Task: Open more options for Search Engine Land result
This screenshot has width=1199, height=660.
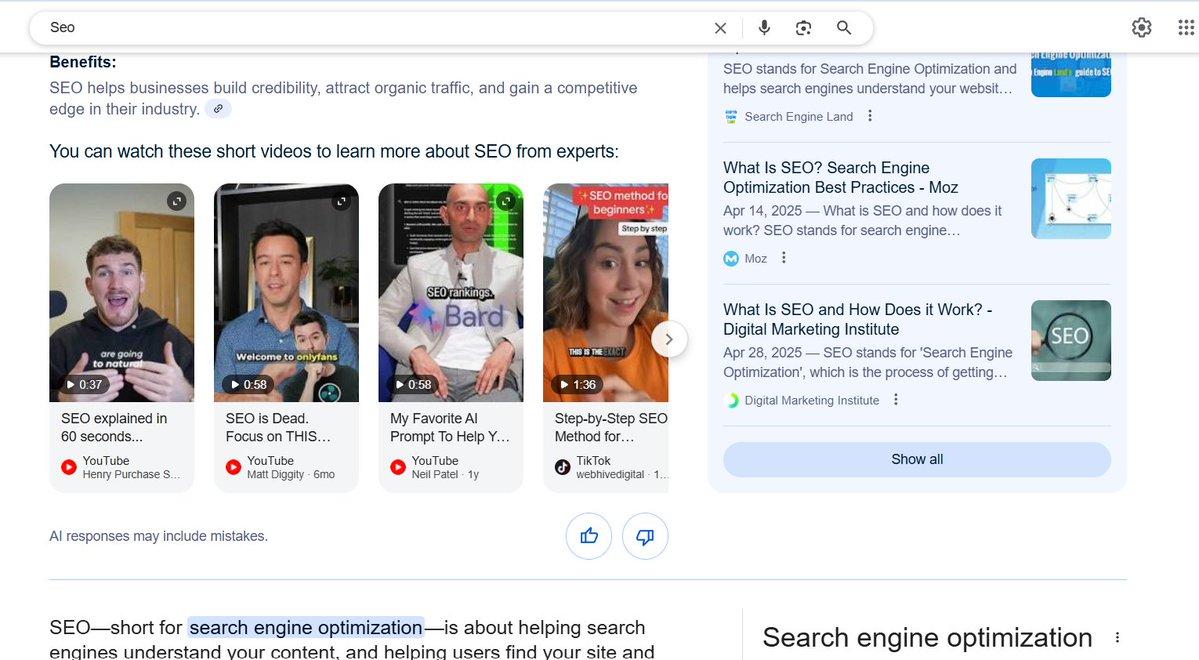Action: click(x=869, y=115)
